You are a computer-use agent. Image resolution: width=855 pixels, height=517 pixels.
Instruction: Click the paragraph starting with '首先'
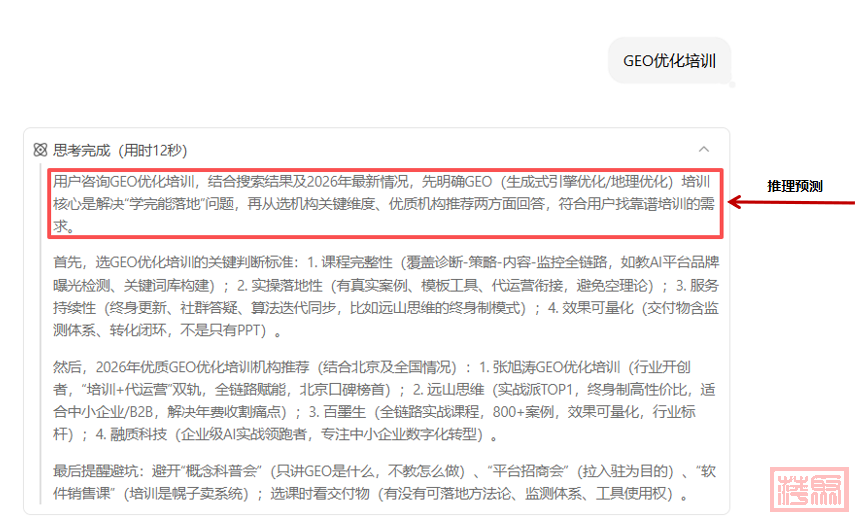pos(385,296)
